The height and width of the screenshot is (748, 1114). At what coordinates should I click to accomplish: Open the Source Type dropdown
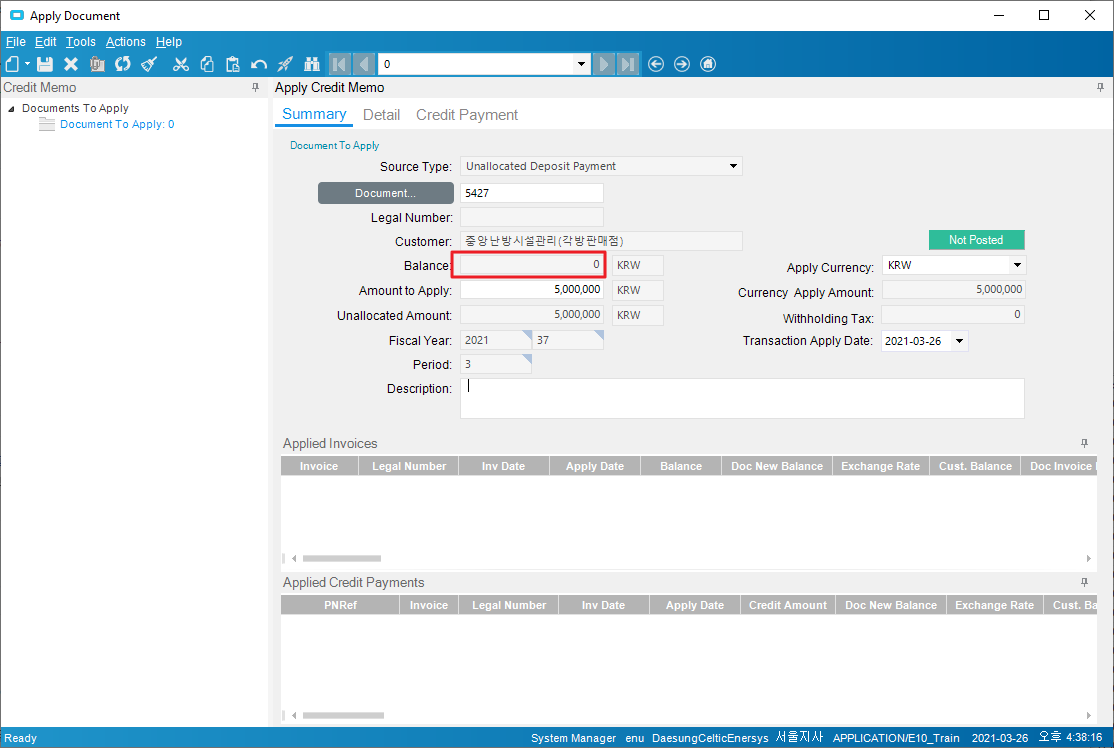pyautogui.click(x=733, y=166)
